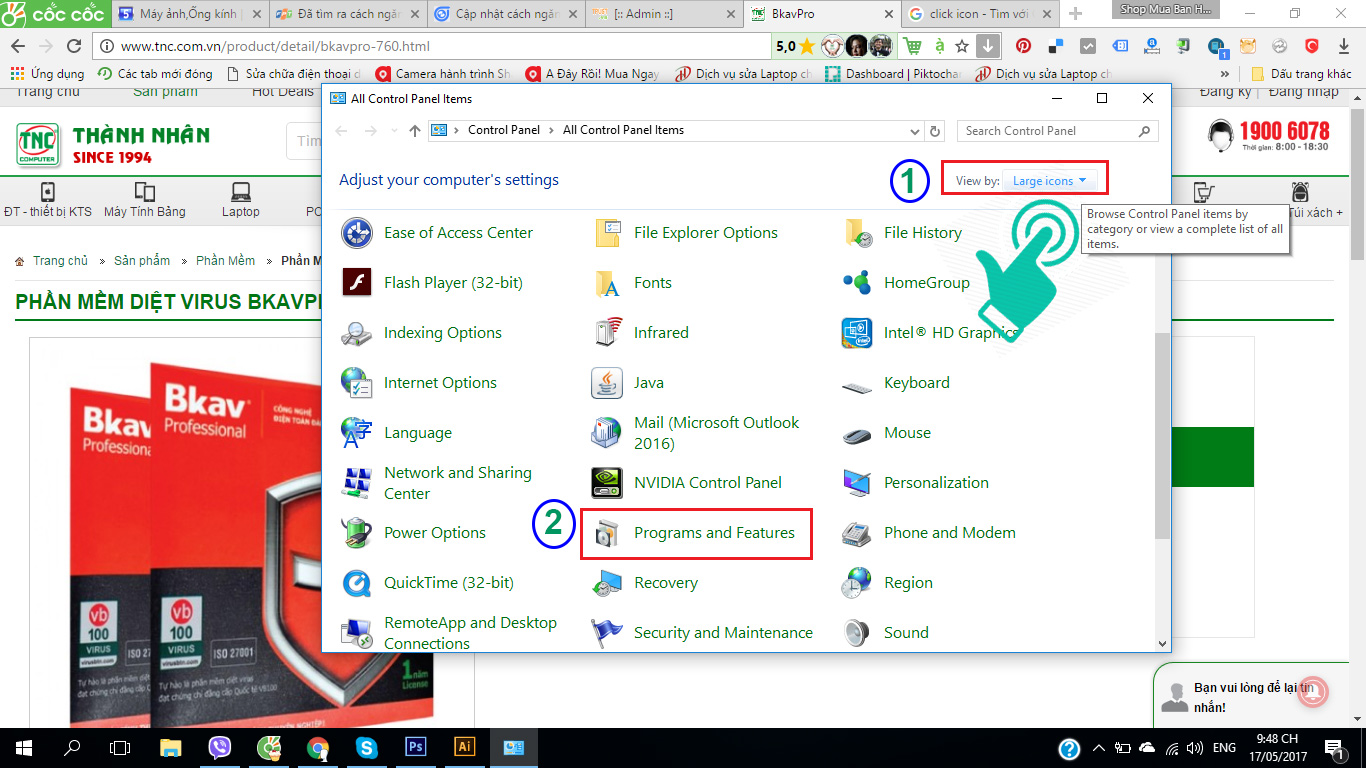This screenshot has height=768, width=1366.
Task: Bookmark this page with the star
Action: (962, 46)
